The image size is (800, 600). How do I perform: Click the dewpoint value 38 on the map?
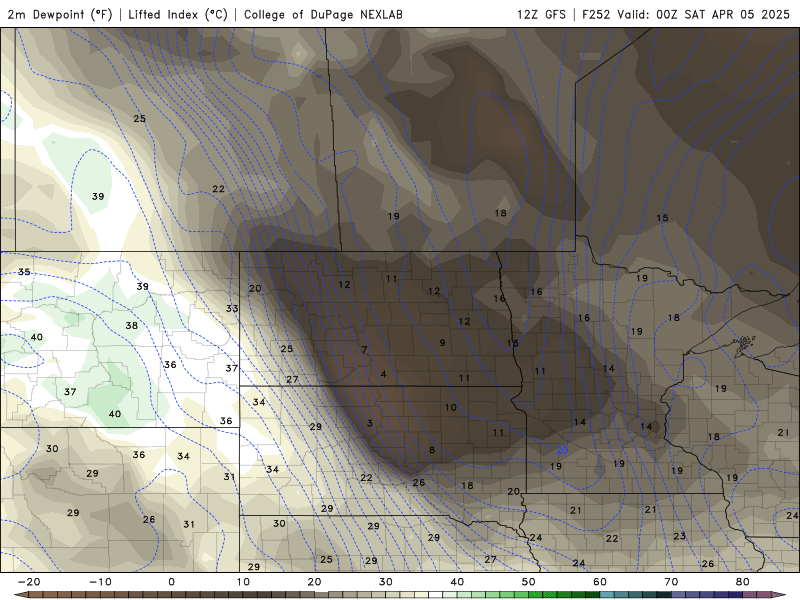click(x=132, y=326)
